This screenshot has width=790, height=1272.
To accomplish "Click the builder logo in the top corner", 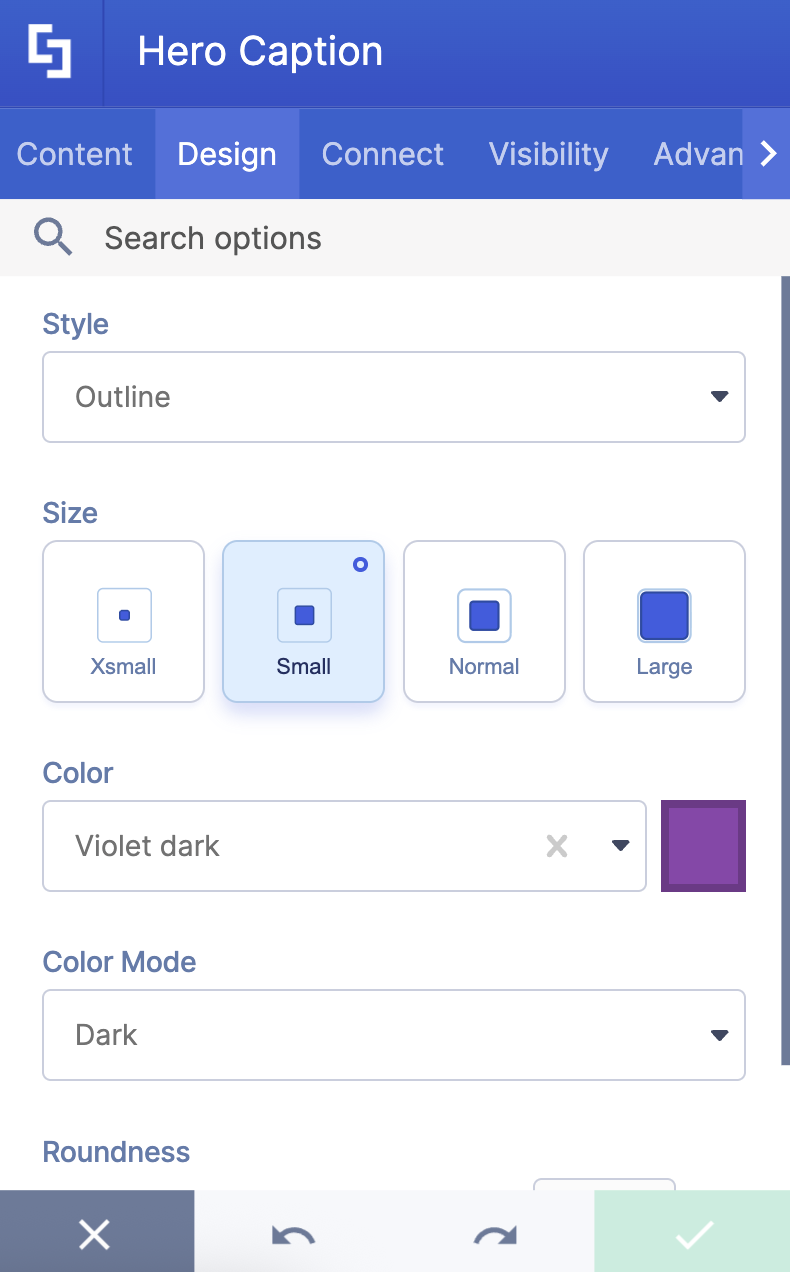I will [x=51, y=51].
